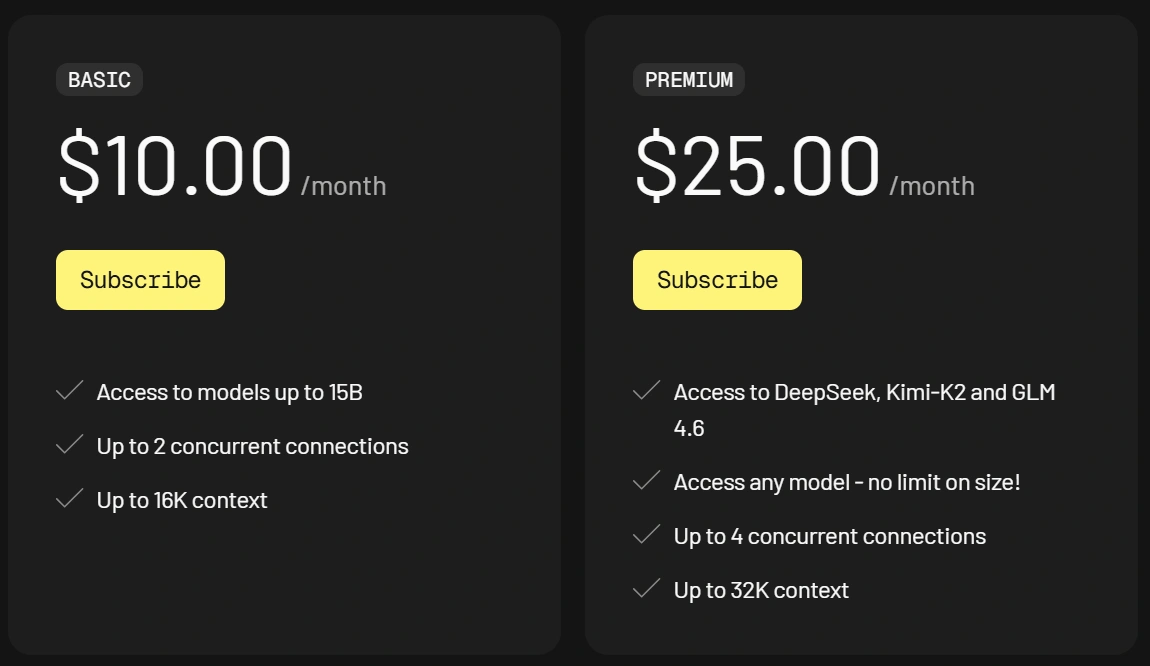
Task: Click 'Up to 32K context' feature text
Action: point(761,590)
